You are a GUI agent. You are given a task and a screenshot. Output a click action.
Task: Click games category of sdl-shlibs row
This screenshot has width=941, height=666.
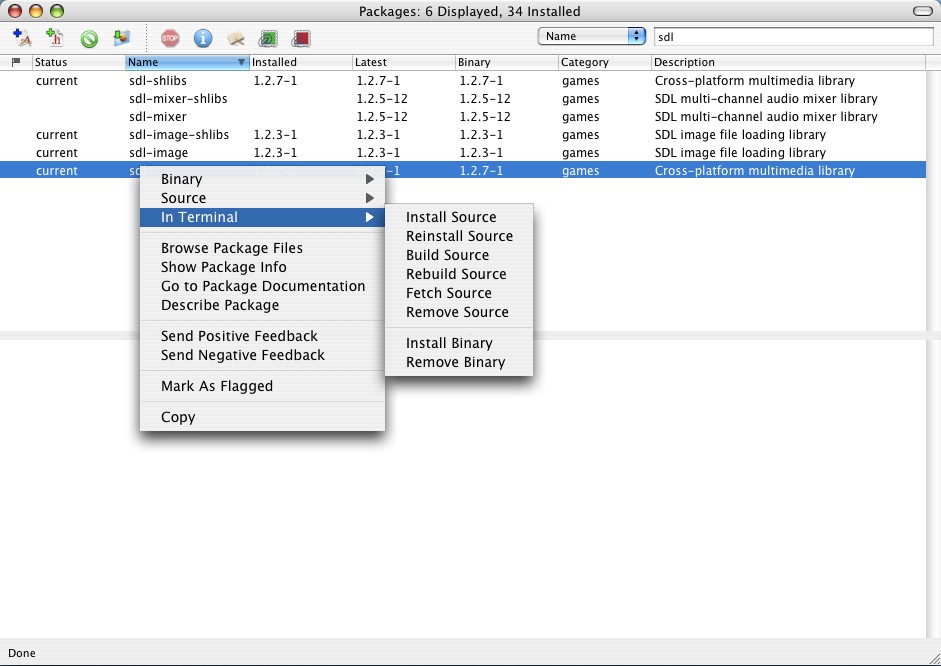click(580, 81)
